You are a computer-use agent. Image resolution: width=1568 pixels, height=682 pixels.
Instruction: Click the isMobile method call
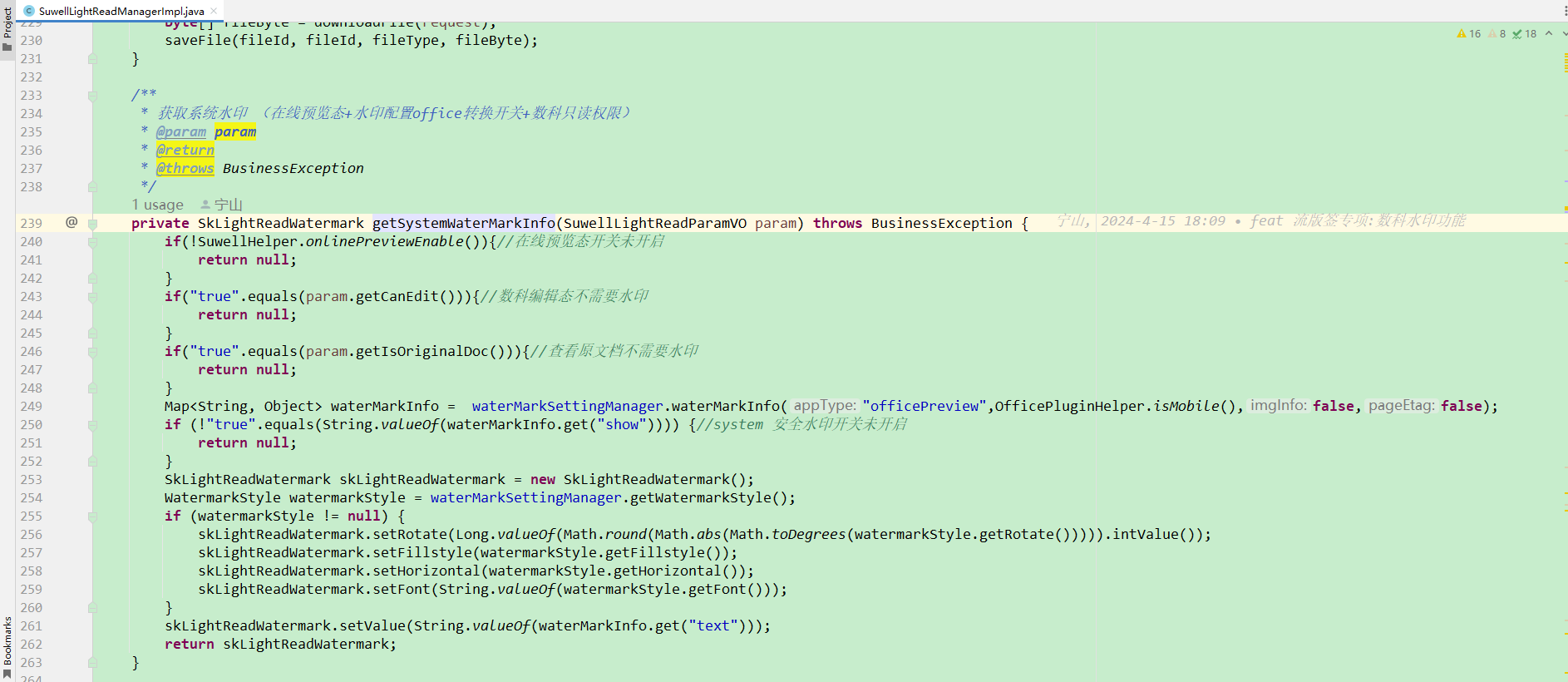coord(1186,406)
